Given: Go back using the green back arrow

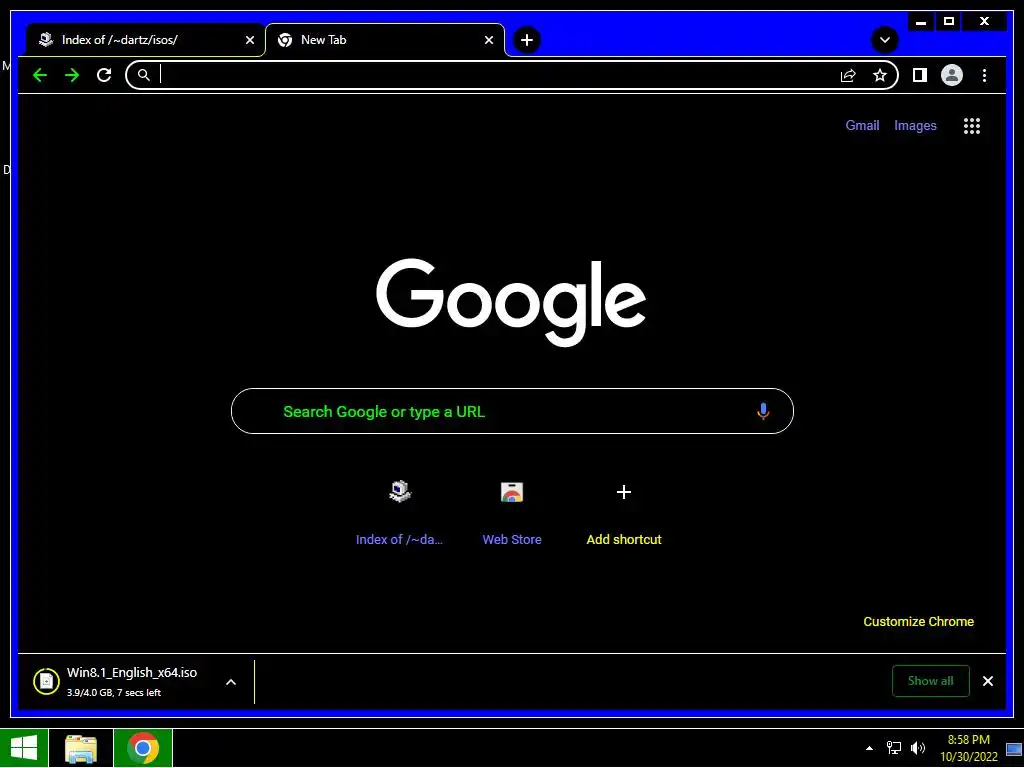Looking at the screenshot, I should coord(40,75).
